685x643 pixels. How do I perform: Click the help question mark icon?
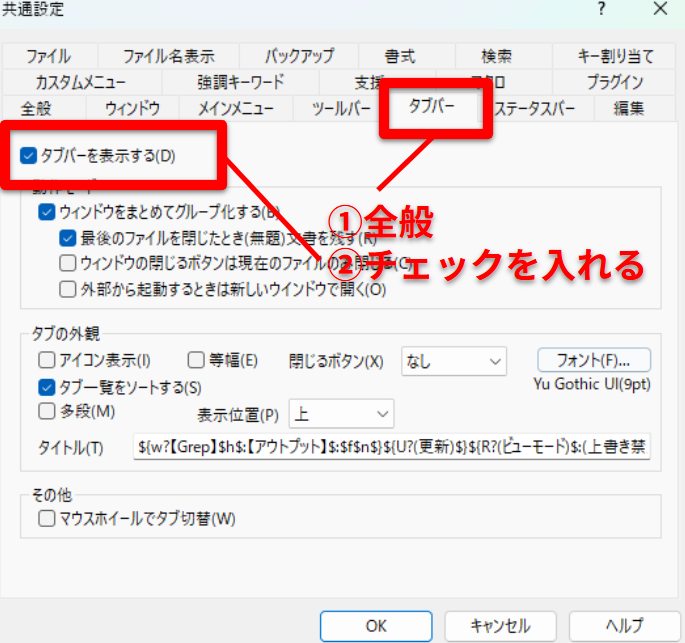[601, 9]
